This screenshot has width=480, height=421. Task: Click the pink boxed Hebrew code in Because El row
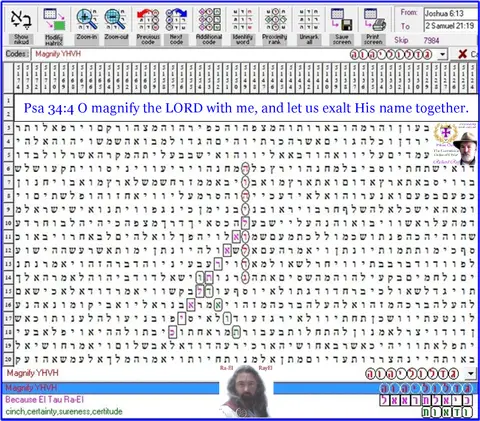tap(425, 400)
